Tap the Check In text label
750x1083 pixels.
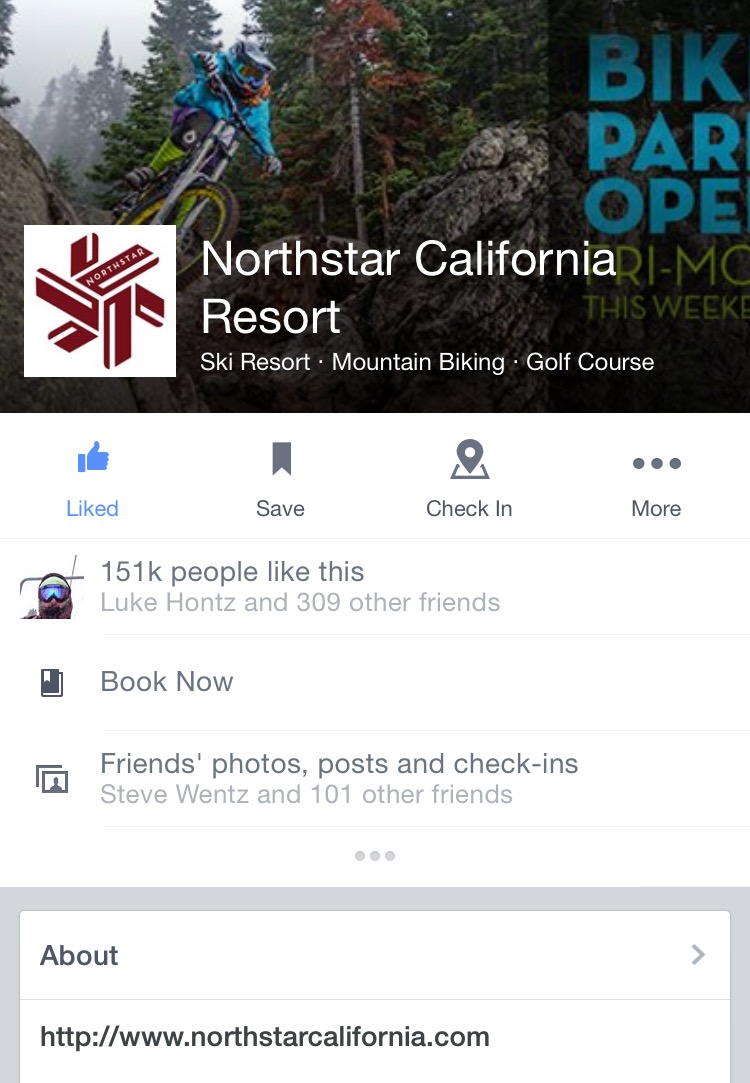coord(469,508)
